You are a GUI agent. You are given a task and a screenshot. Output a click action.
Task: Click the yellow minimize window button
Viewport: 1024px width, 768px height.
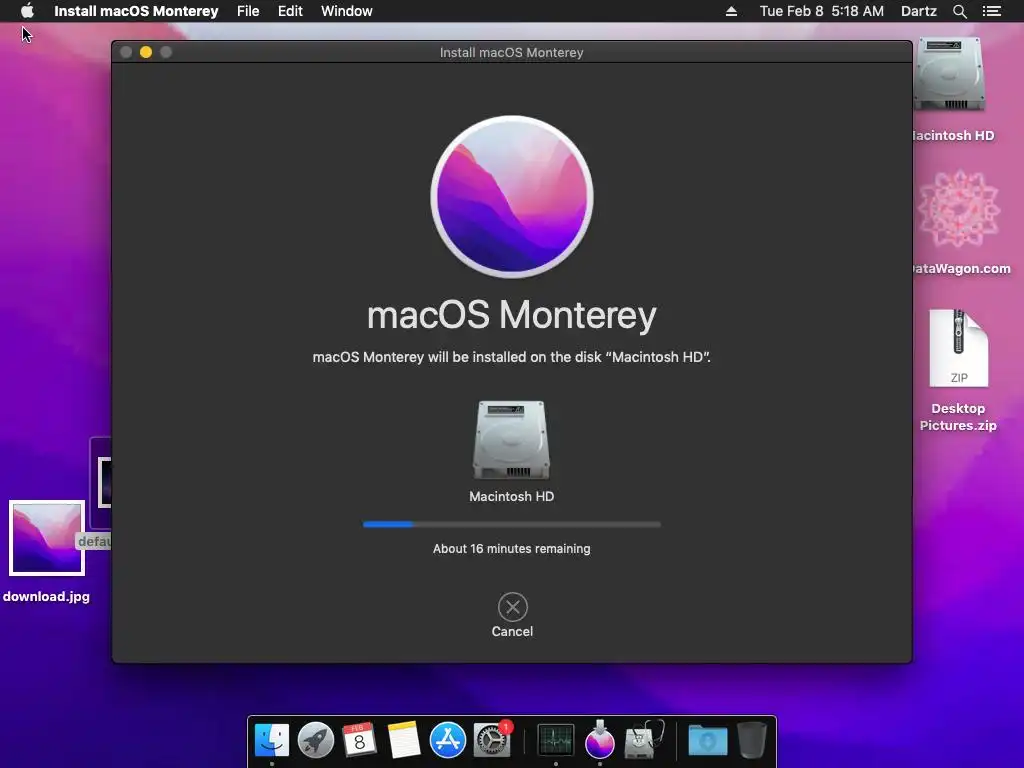pyautogui.click(x=146, y=52)
